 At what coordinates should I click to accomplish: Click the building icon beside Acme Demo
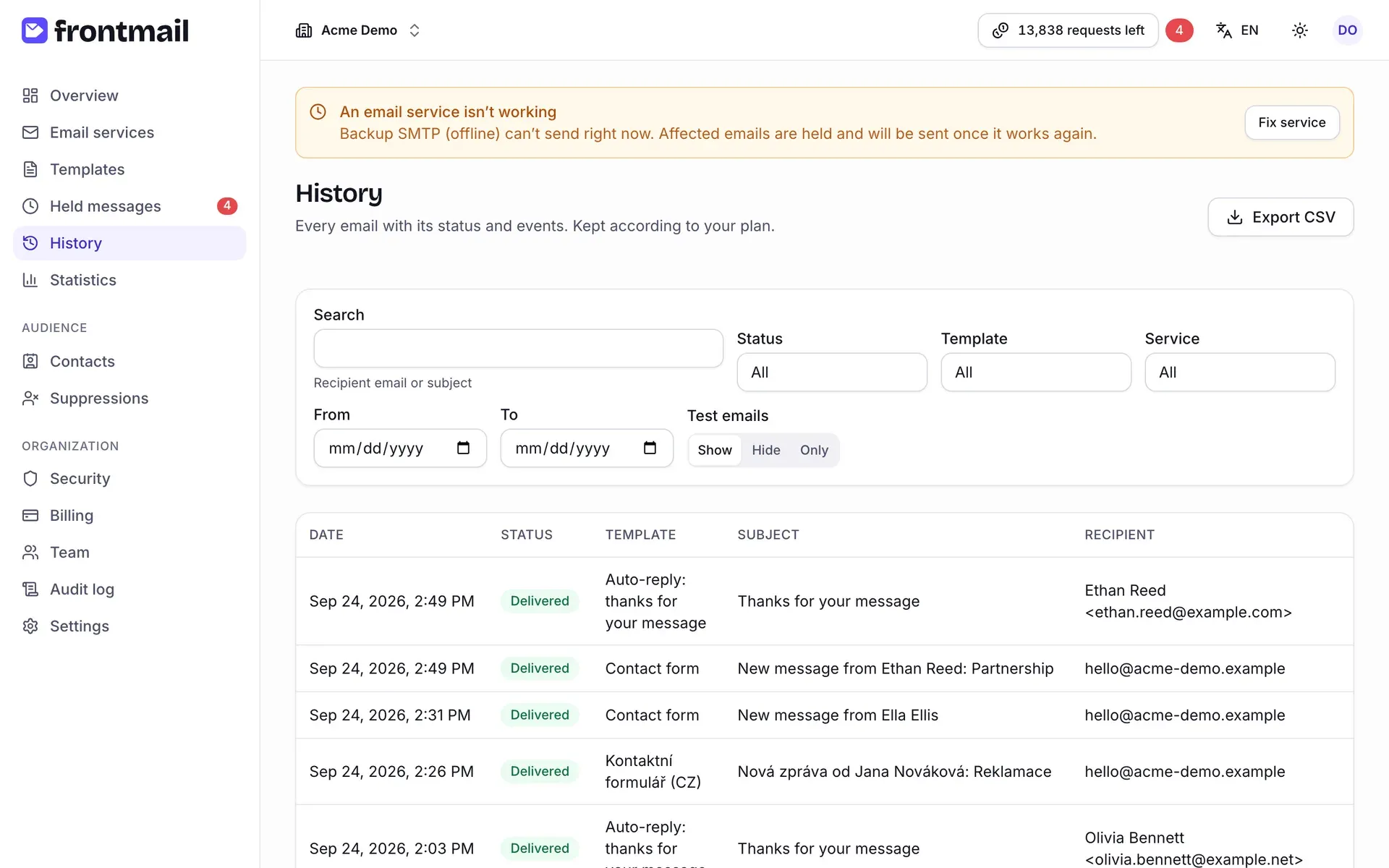pyautogui.click(x=304, y=30)
